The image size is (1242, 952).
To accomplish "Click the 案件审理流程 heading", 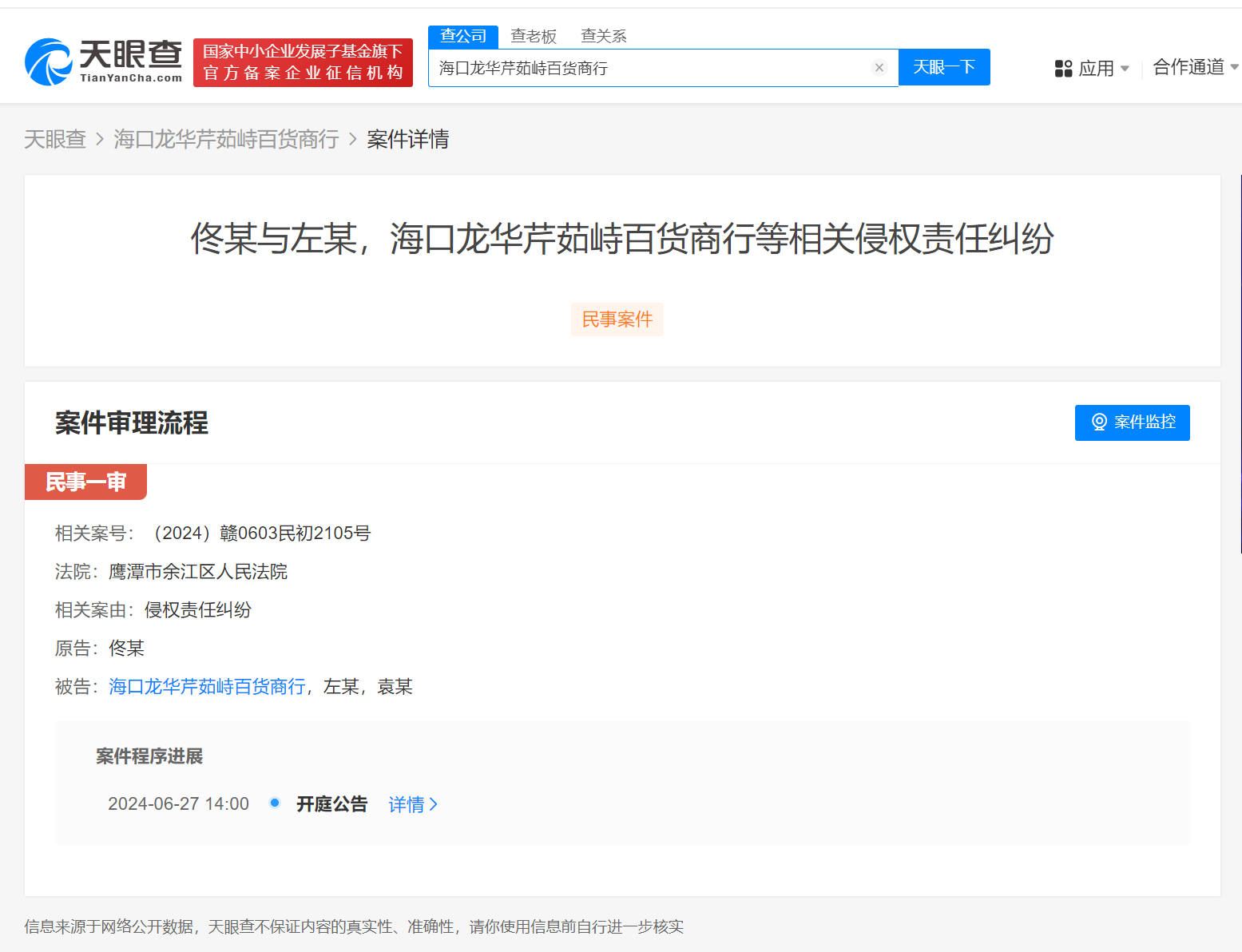I will [132, 422].
